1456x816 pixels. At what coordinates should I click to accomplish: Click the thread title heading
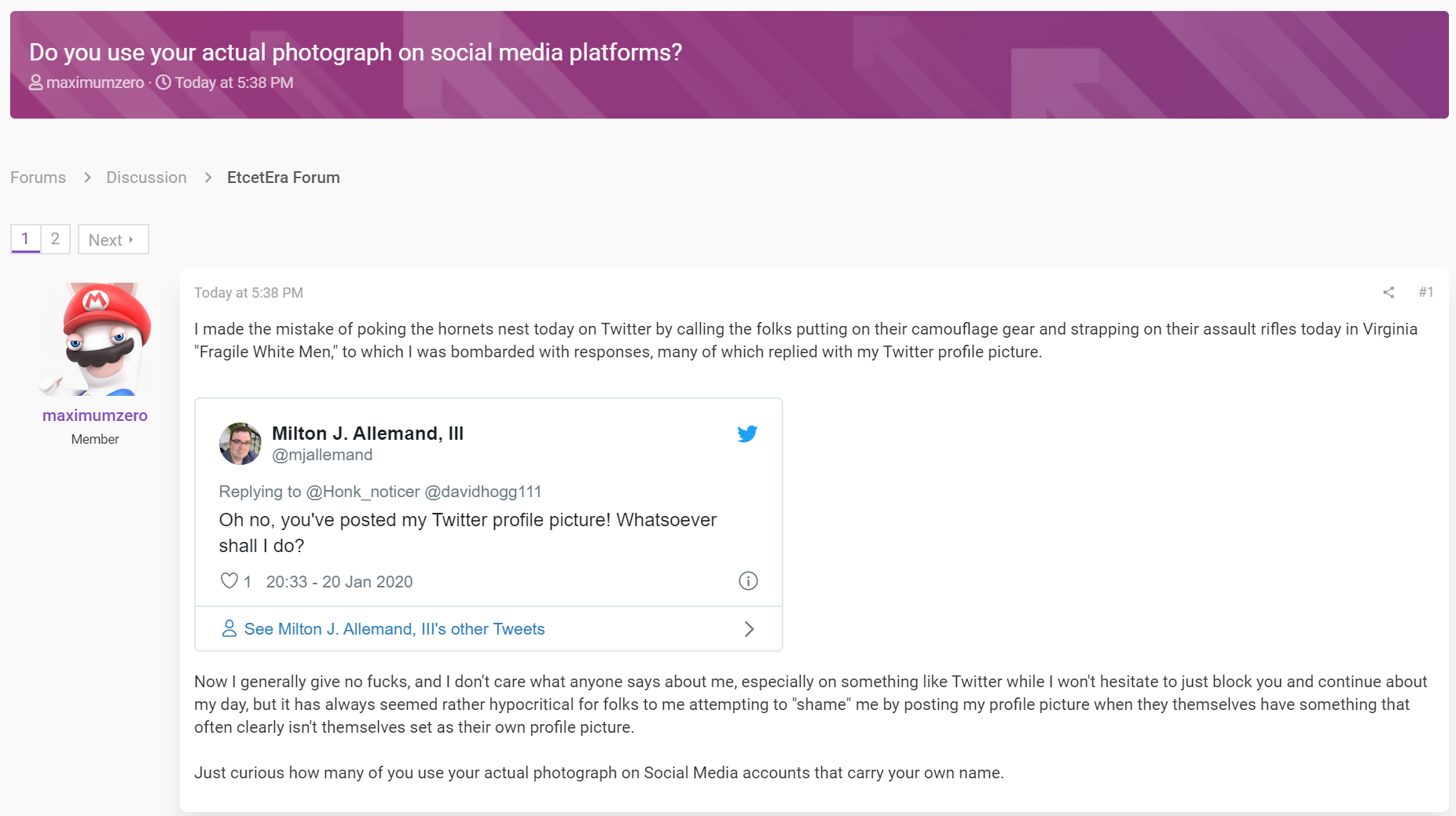(356, 52)
